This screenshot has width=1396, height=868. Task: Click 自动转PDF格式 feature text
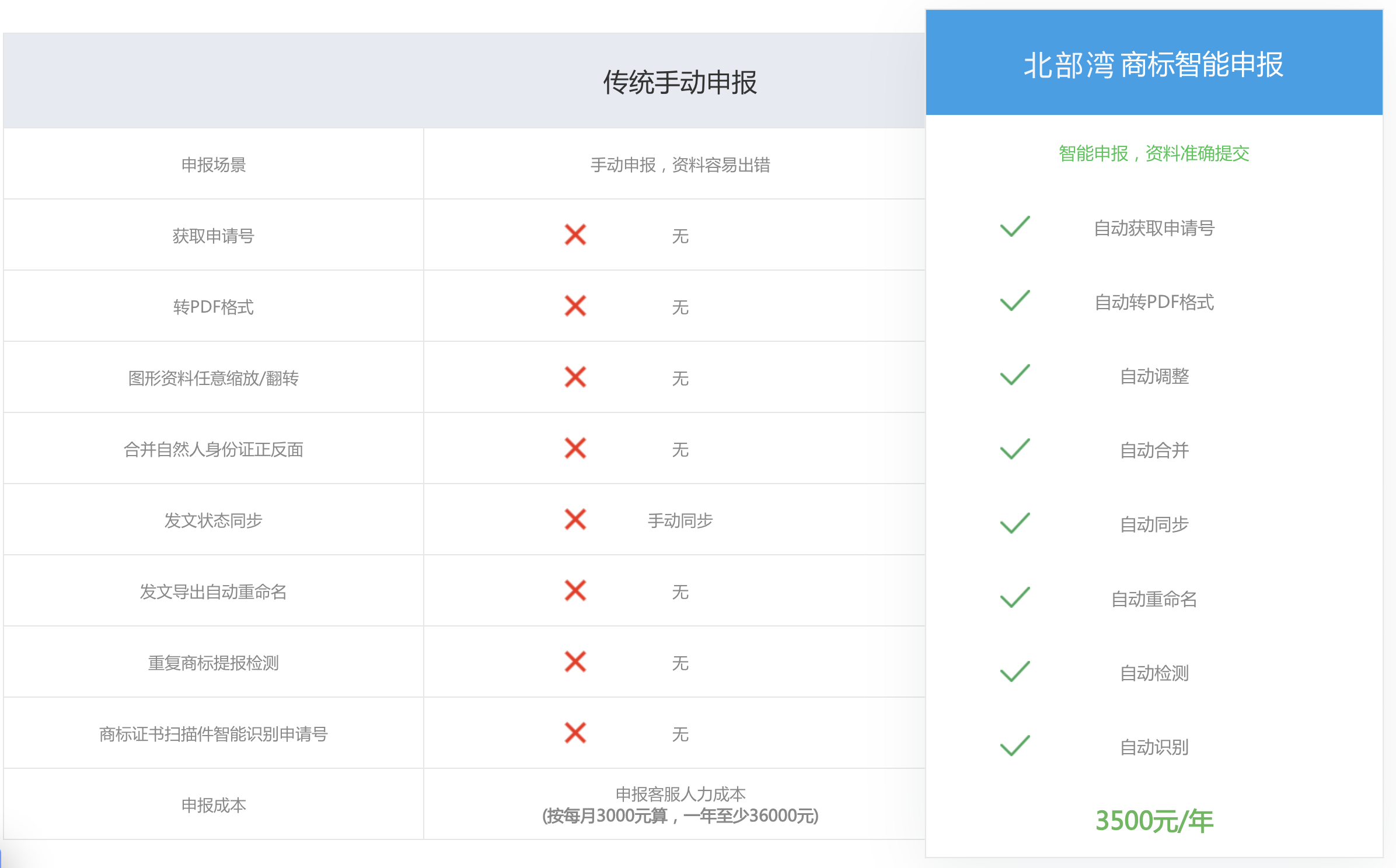(1154, 302)
